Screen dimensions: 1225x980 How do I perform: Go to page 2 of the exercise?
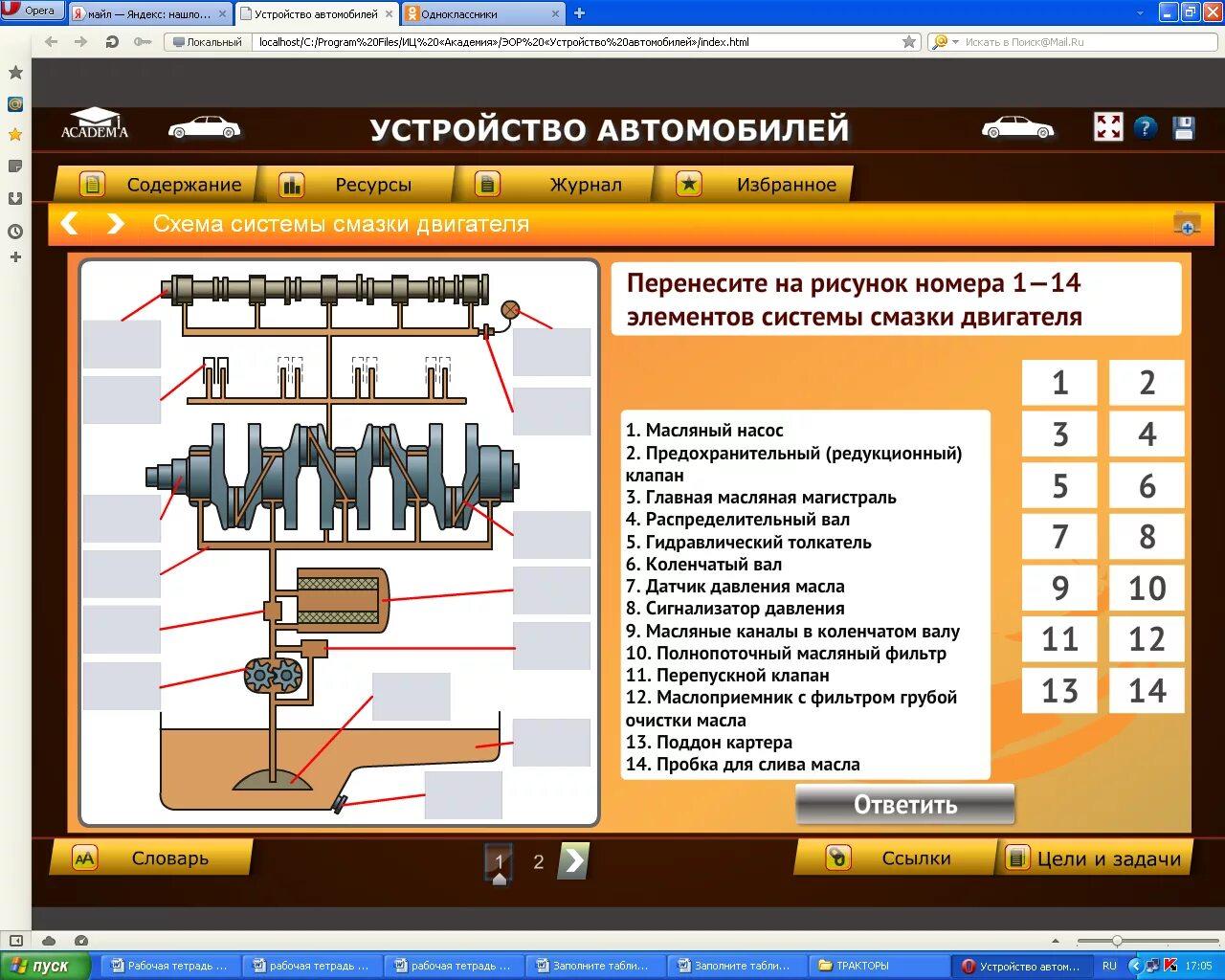[x=538, y=862]
